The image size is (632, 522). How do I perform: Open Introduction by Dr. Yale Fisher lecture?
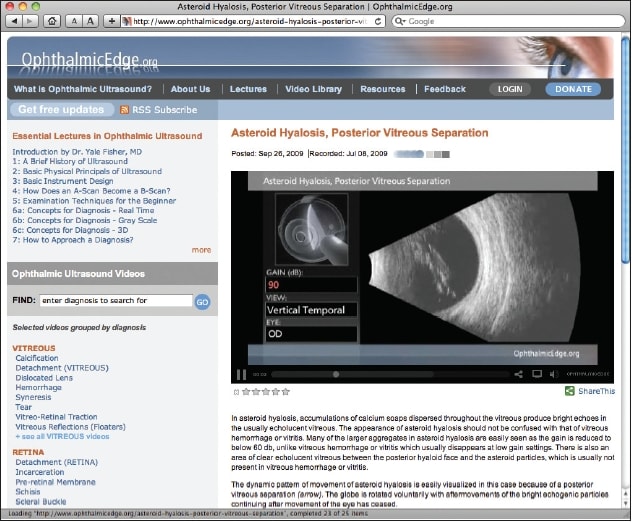(77, 152)
